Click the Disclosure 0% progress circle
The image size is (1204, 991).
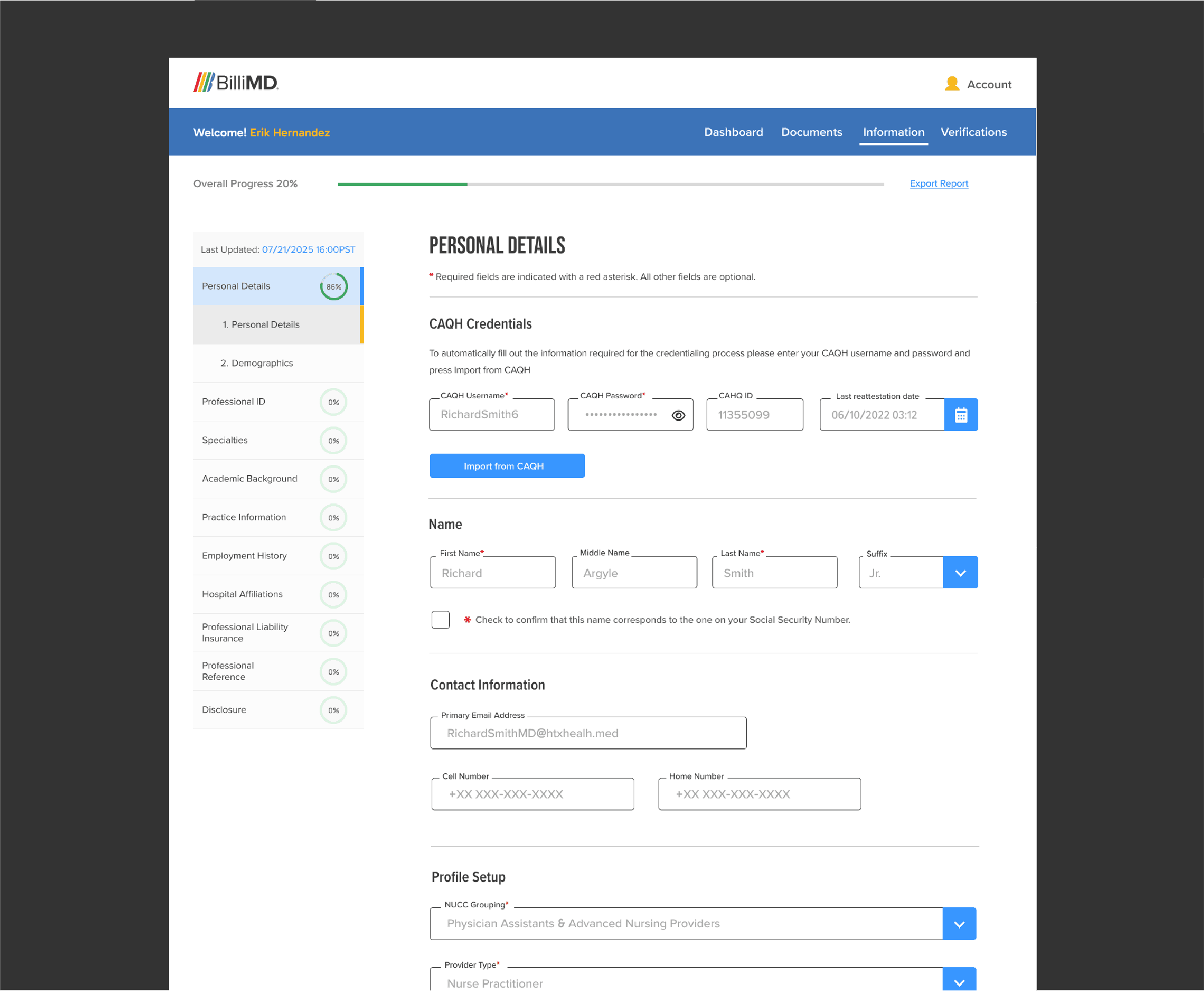333,710
